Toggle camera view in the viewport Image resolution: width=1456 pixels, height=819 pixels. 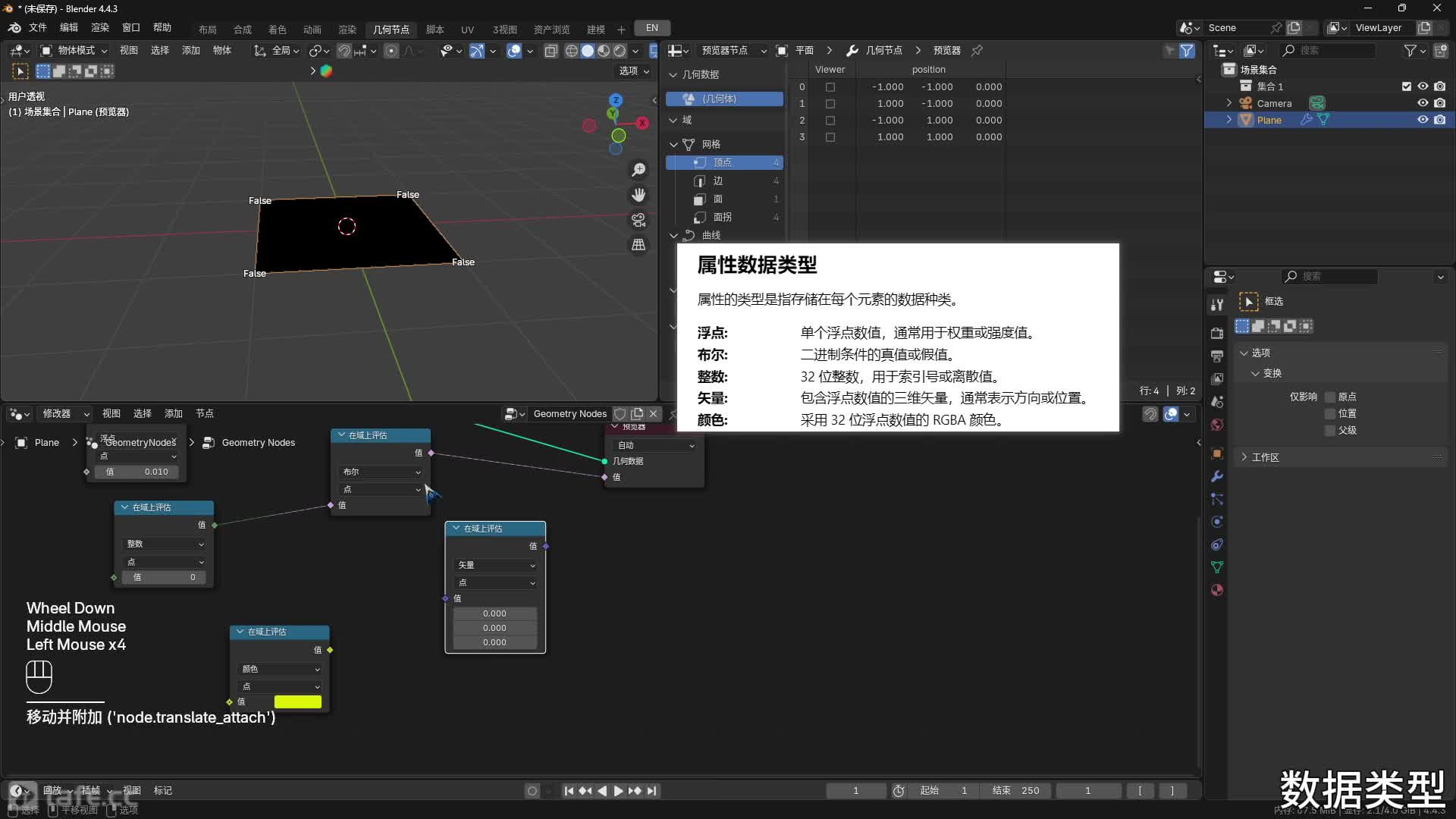tap(639, 220)
